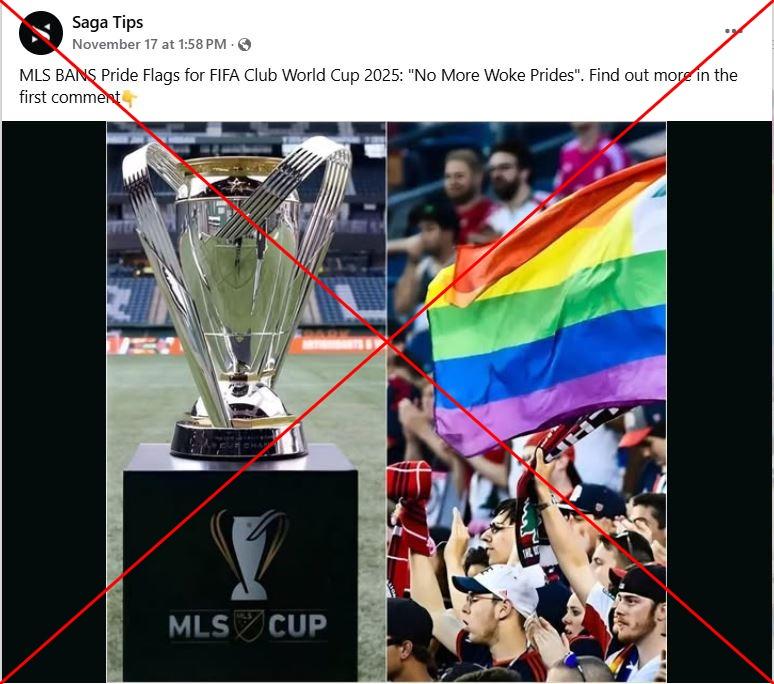Open the three-dots post options menu
Screen dimensions: 774x684
733,31
